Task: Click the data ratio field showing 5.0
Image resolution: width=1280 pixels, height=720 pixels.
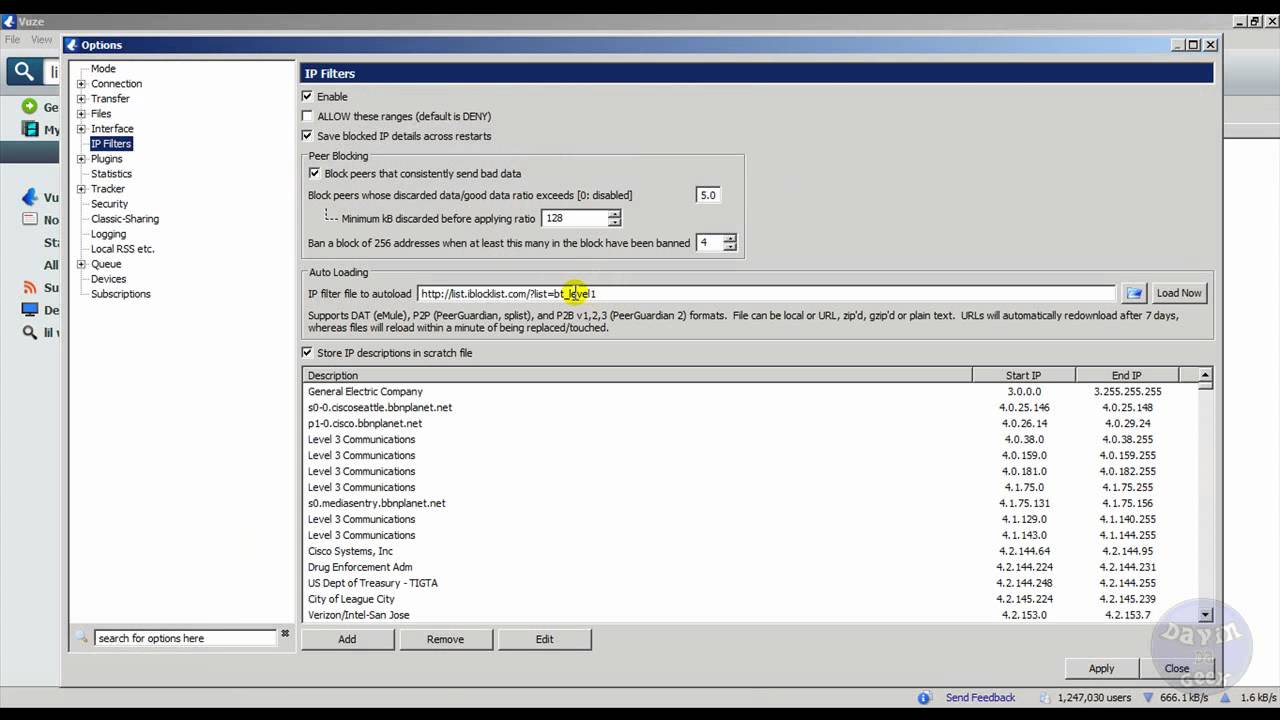Action: (x=708, y=195)
